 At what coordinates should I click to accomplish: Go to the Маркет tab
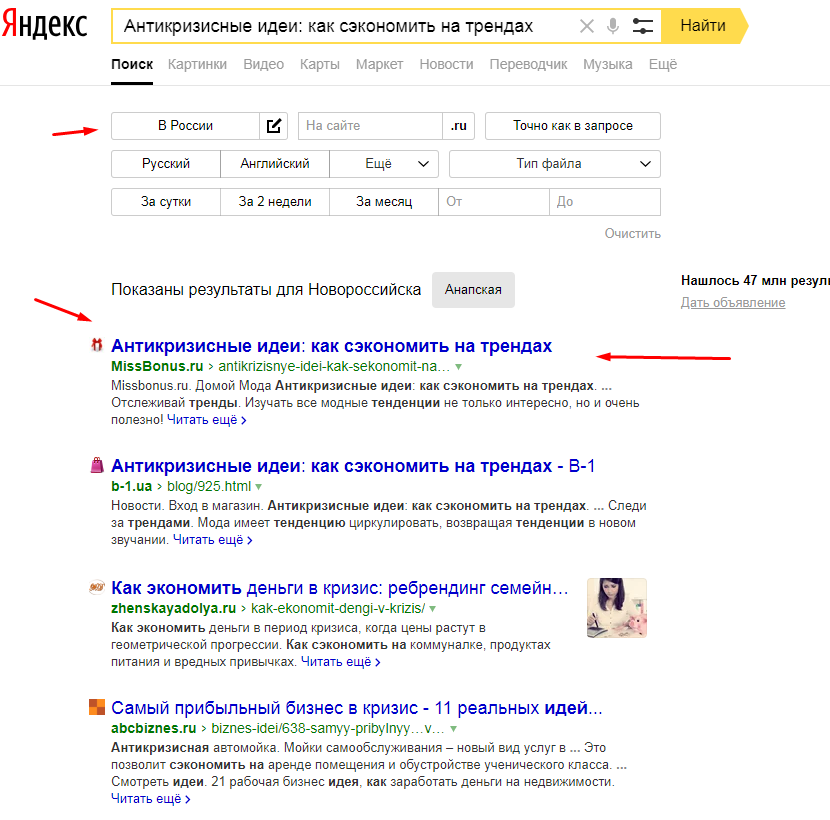380,65
